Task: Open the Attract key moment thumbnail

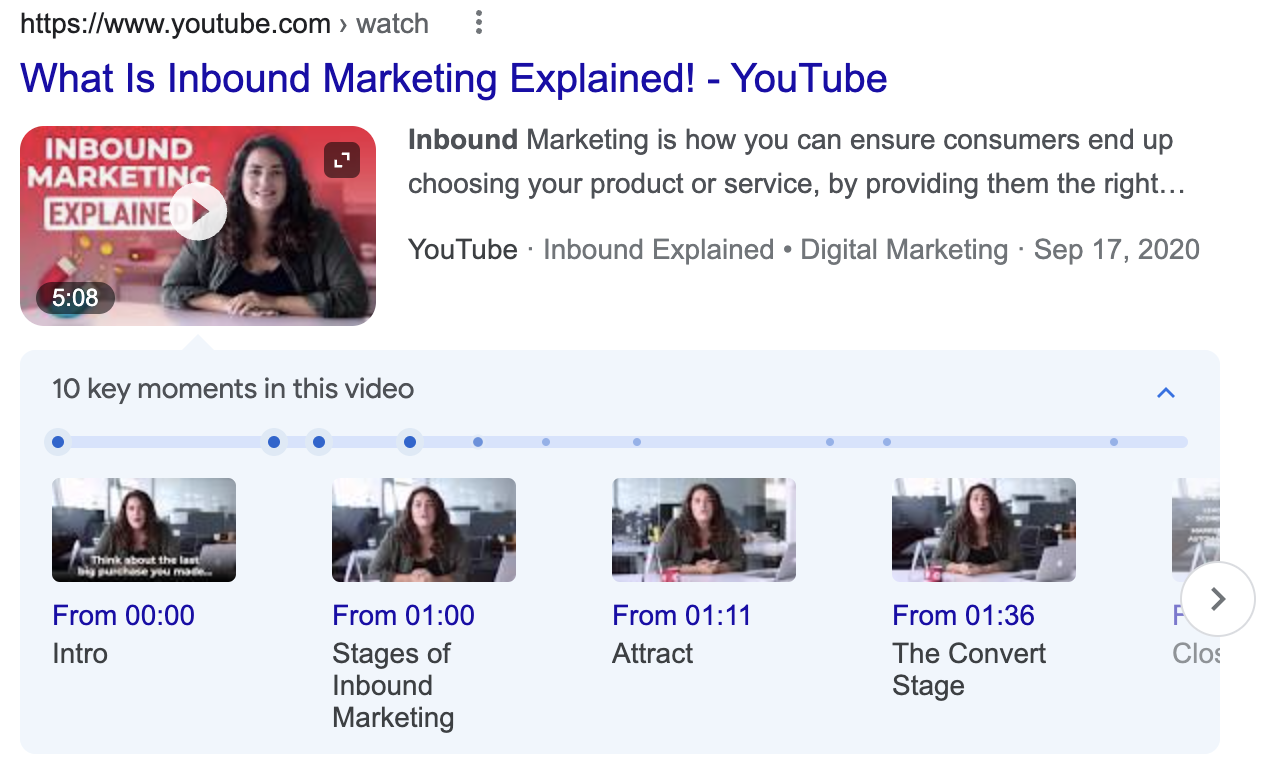Action: point(704,530)
